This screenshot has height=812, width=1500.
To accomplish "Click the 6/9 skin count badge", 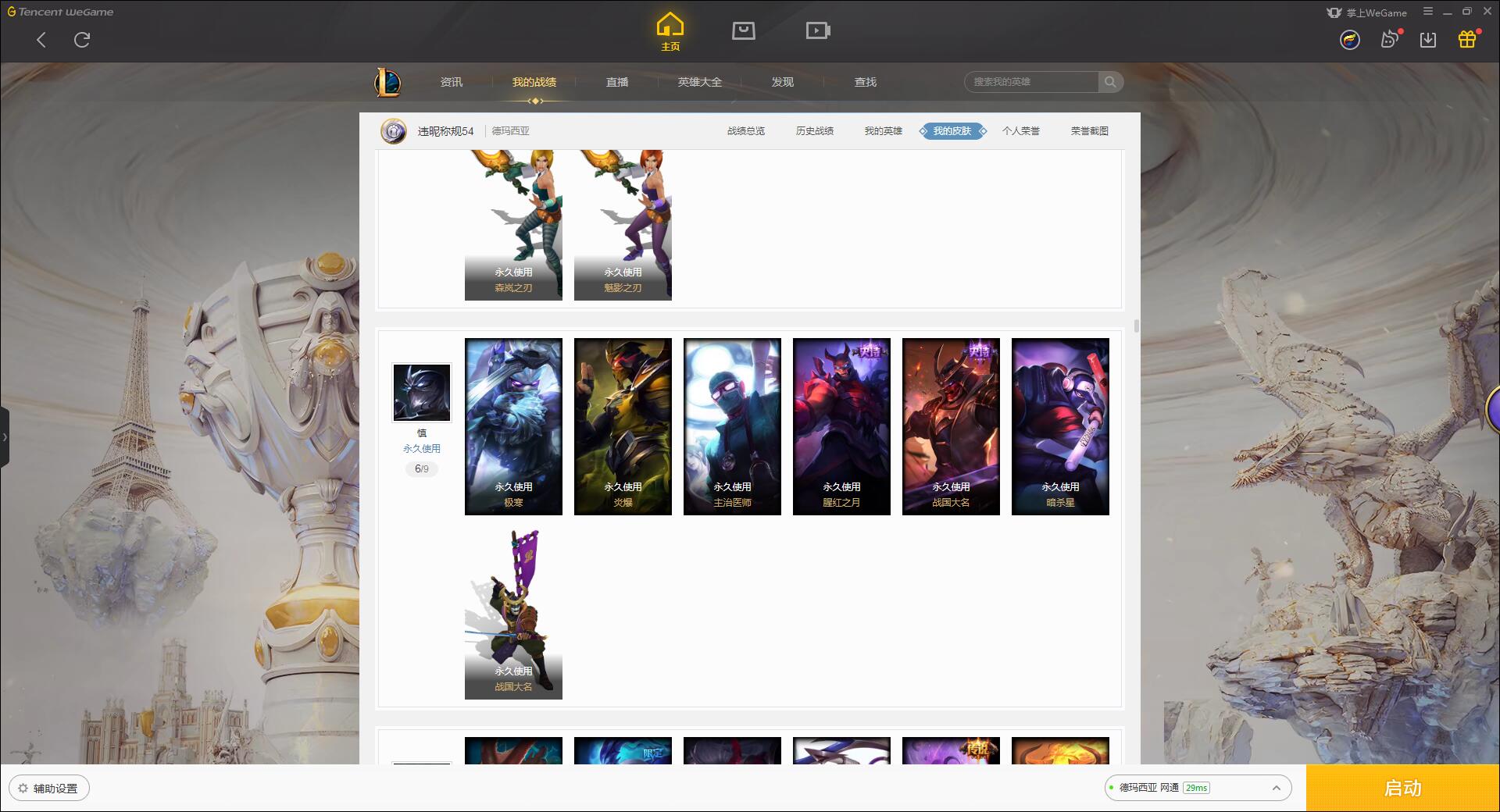I will pyautogui.click(x=422, y=468).
